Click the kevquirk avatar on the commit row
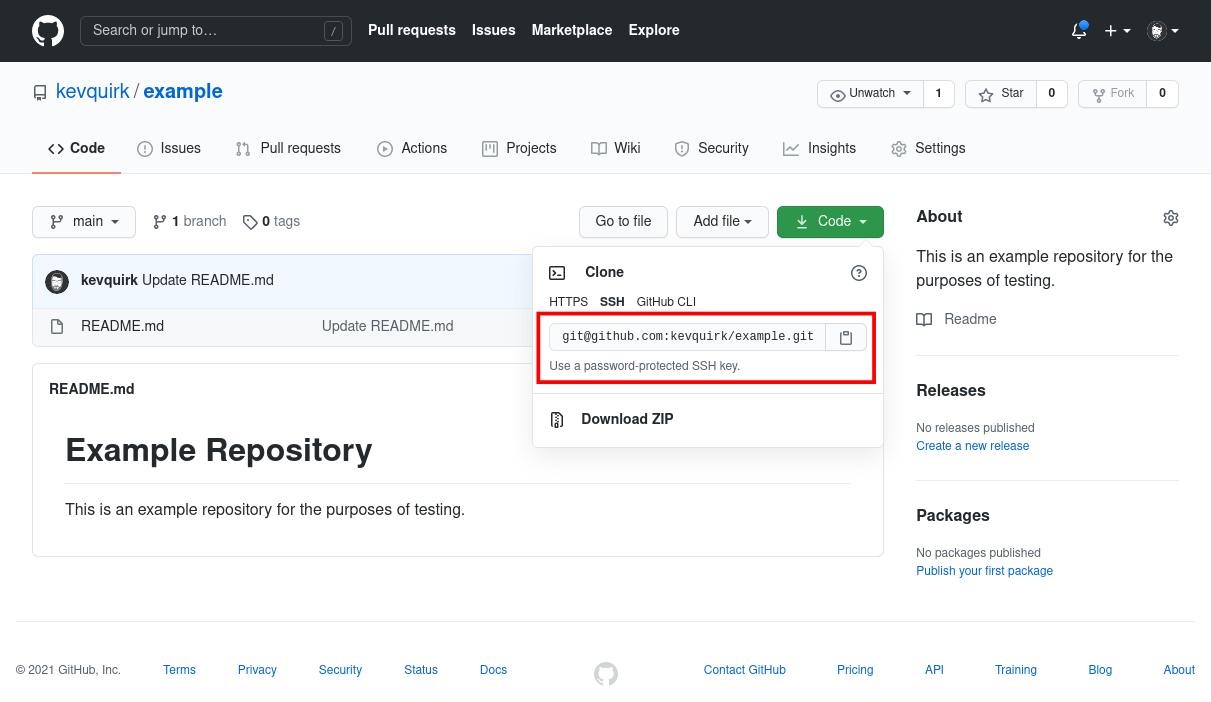Viewport: 1211px width, 702px height. (x=57, y=281)
